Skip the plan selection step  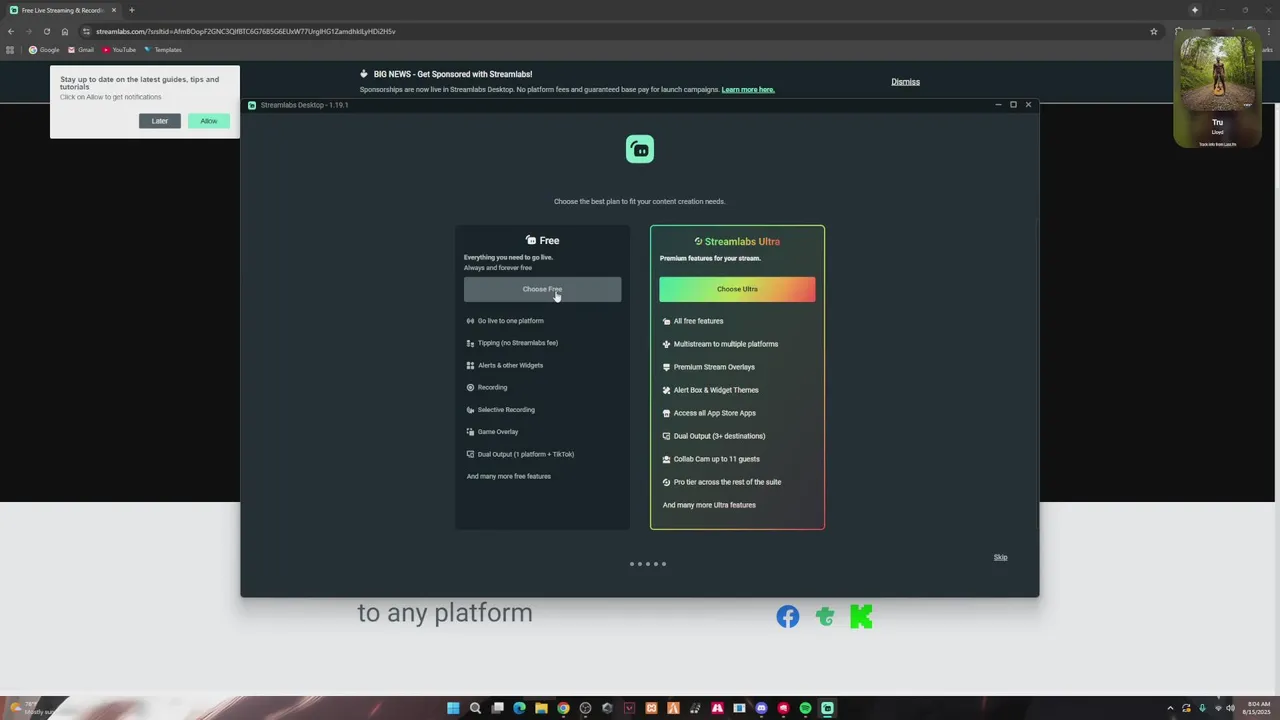[1000, 557]
